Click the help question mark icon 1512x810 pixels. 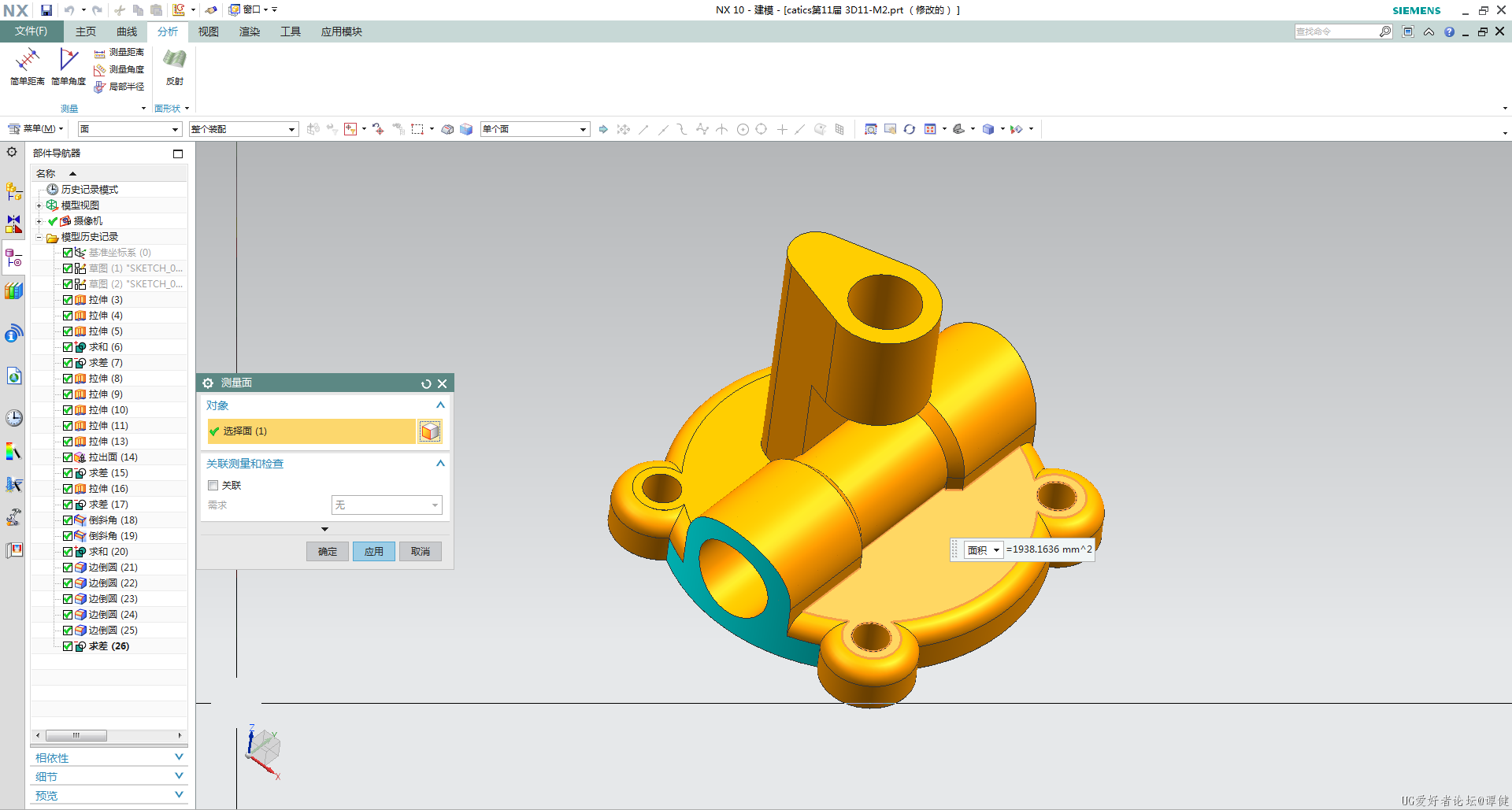(x=1449, y=32)
